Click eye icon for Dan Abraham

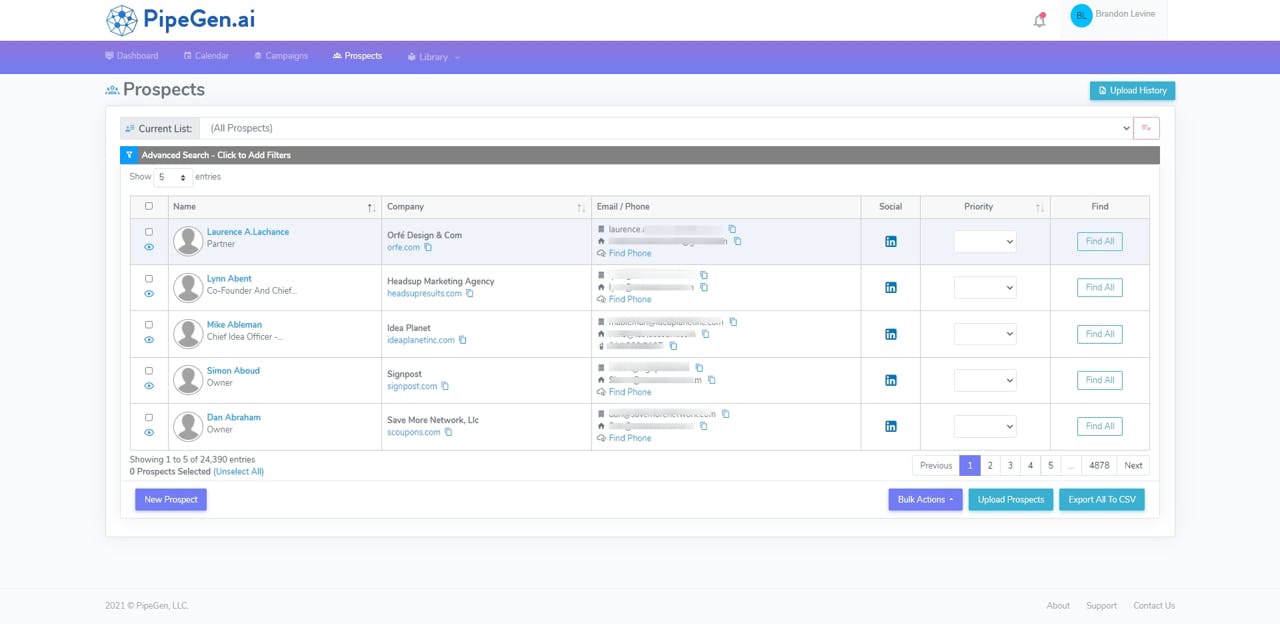pos(149,433)
